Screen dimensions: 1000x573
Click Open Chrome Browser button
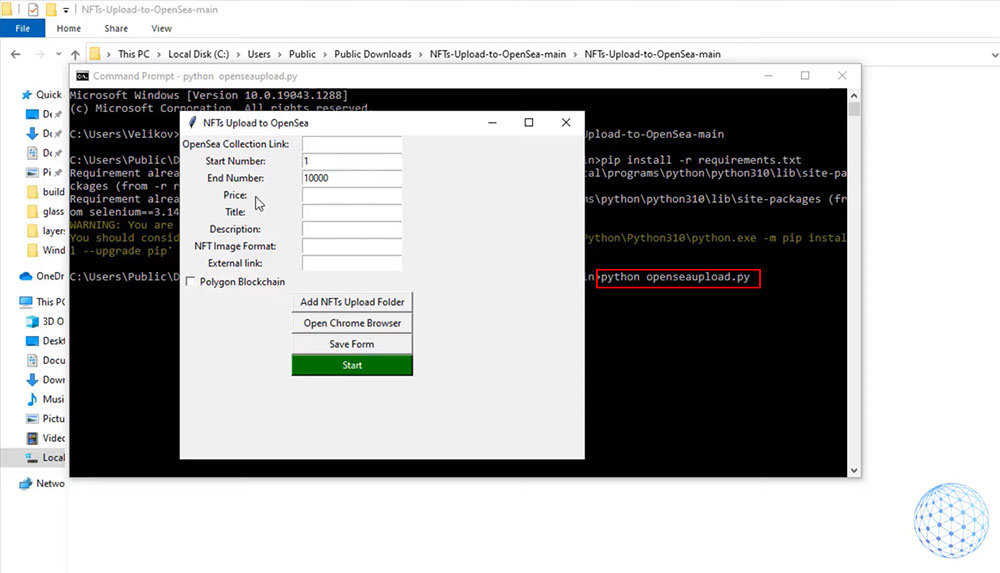pyautogui.click(x=352, y=323)
